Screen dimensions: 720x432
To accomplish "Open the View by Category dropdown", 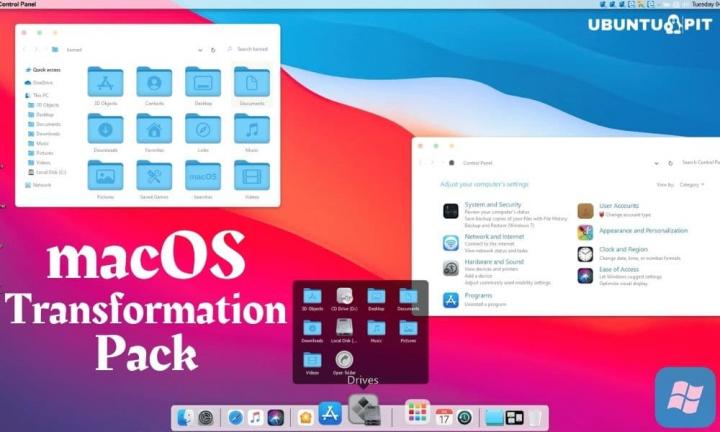I will click(691, 185).
